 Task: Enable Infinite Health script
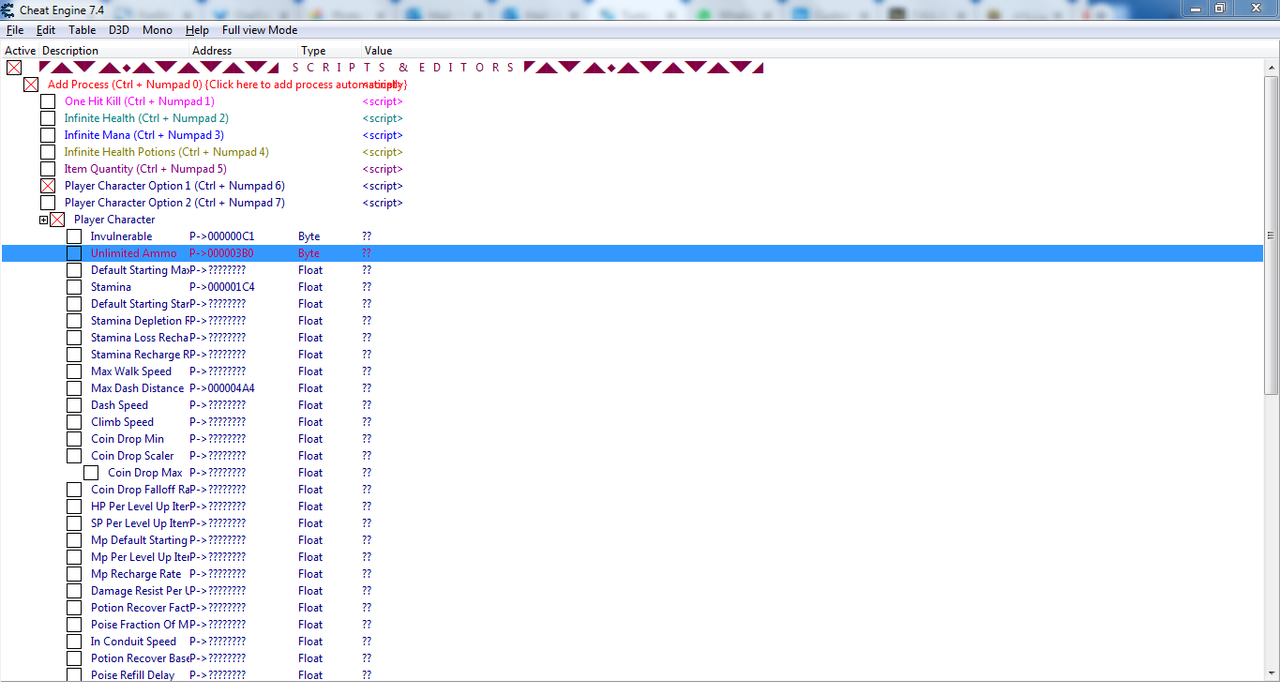(48, 119)
